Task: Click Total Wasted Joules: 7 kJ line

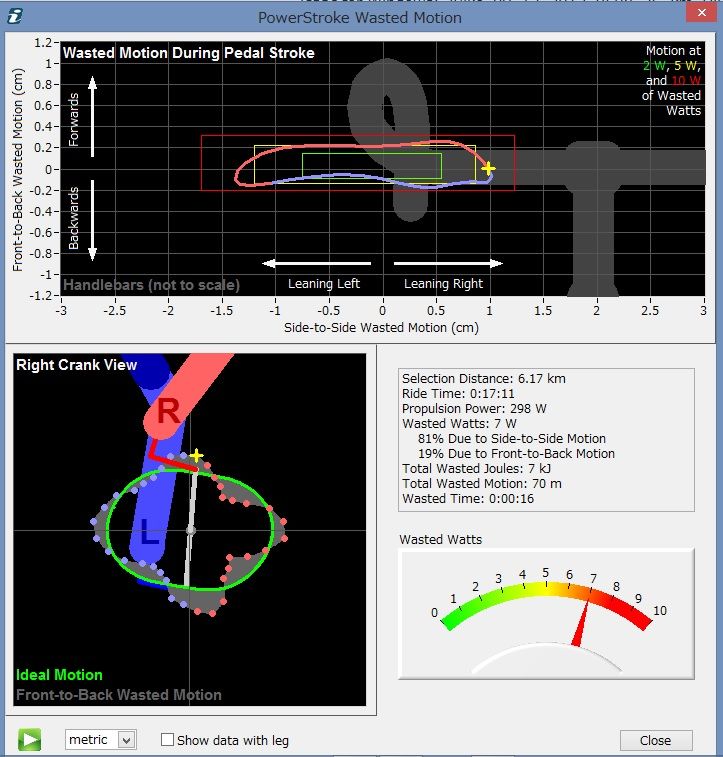Action: coord(476,468)
